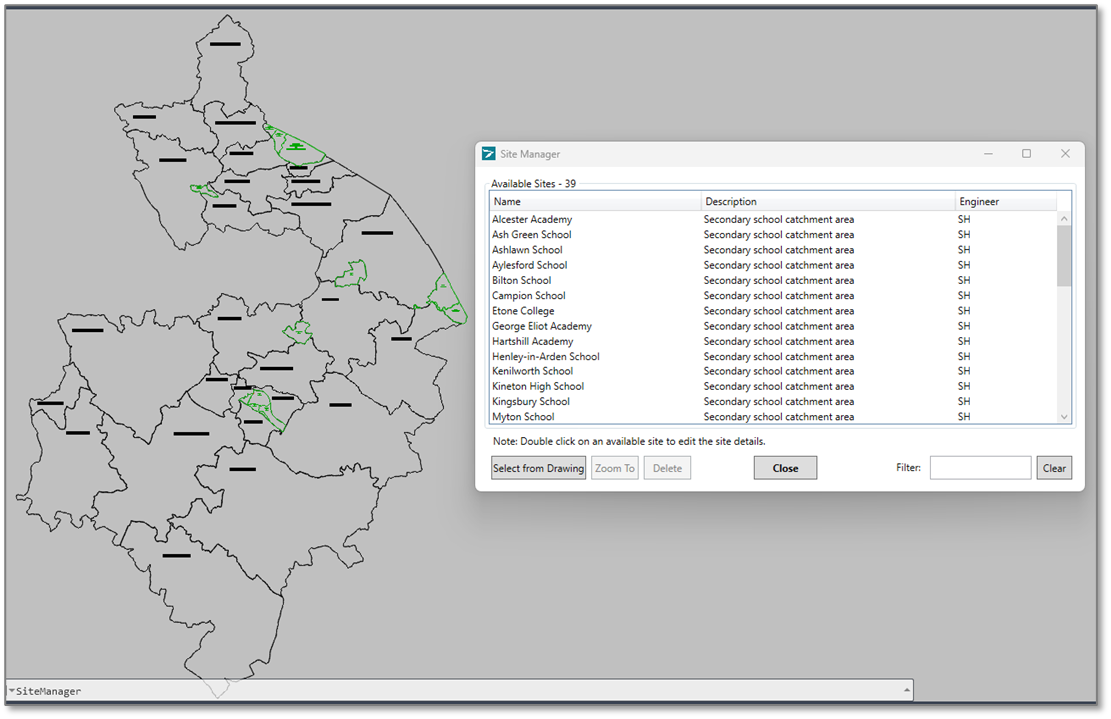Open the command line dropdown before SiteManager
Screen dimensions: 1111x719
11,691
